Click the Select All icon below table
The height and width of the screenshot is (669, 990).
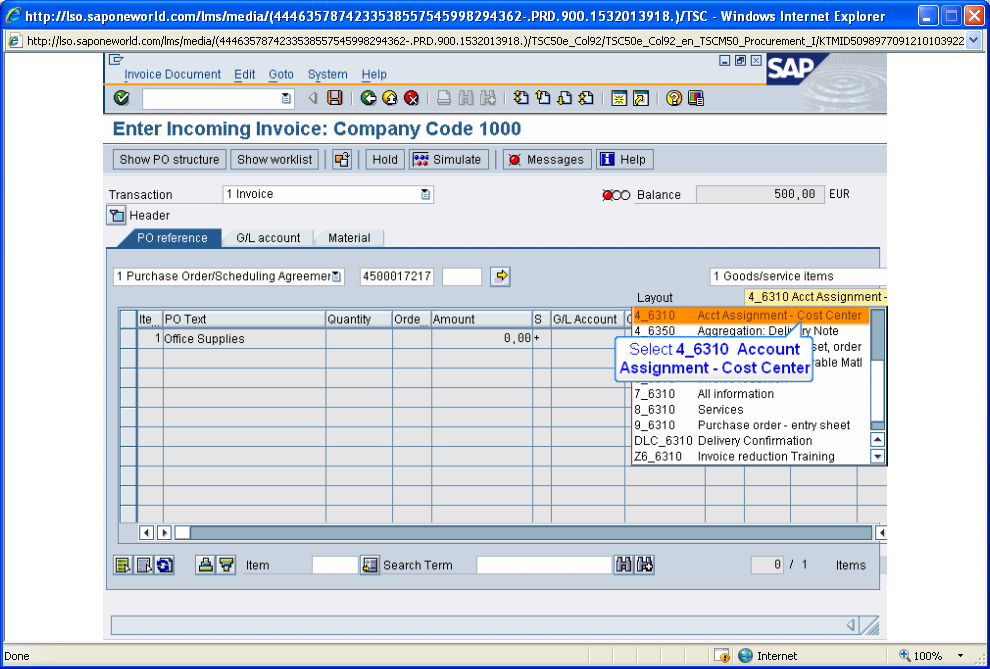(x=122, y=565)
